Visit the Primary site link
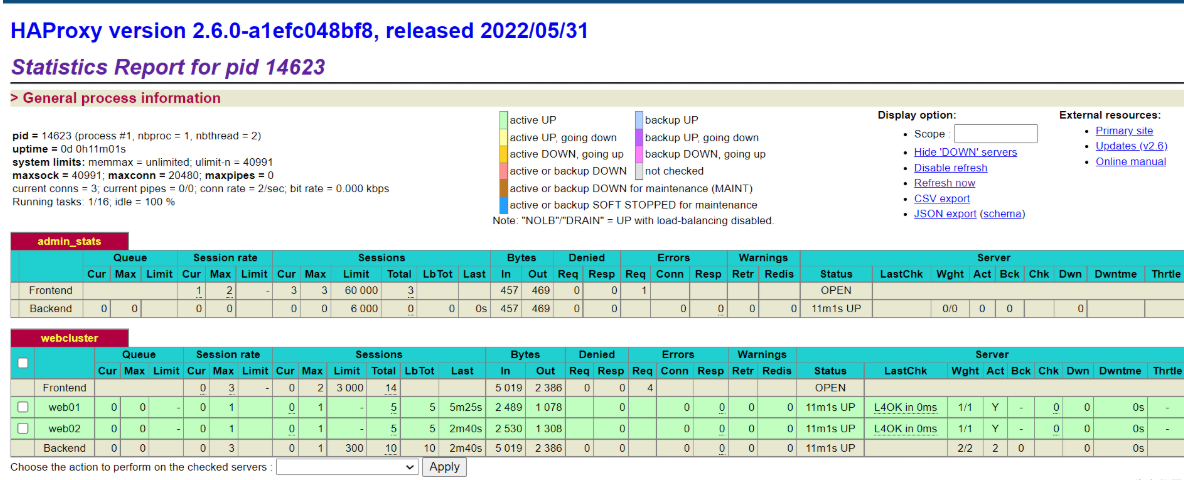The image size is (1184, 480). tap(1124, 131)
